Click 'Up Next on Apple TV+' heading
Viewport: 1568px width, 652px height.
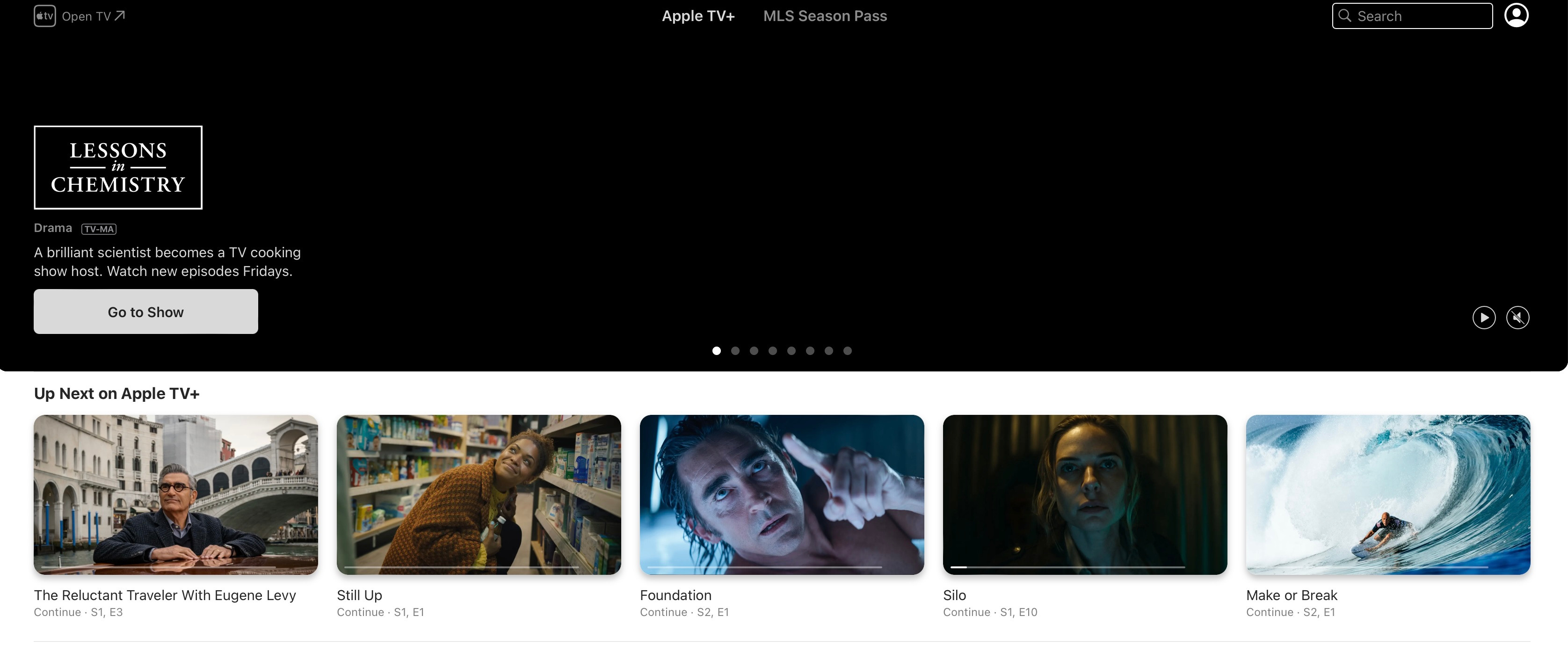click(117, 393)
